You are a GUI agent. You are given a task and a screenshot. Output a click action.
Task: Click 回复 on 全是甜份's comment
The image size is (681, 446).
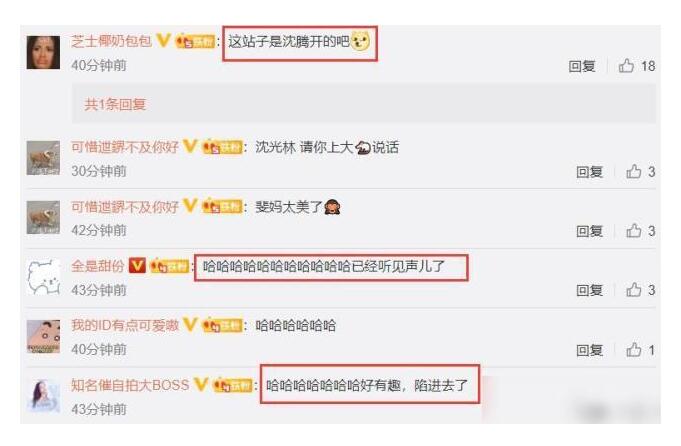tap(589, 290)
